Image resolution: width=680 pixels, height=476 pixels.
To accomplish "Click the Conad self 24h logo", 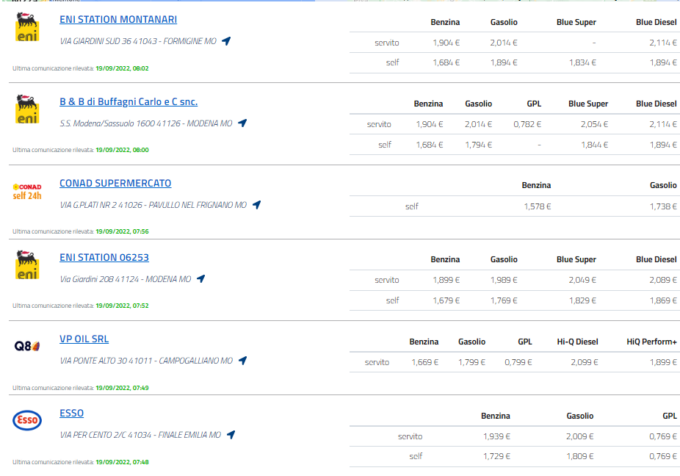I will pyautogui.click(x=27, y=191).
